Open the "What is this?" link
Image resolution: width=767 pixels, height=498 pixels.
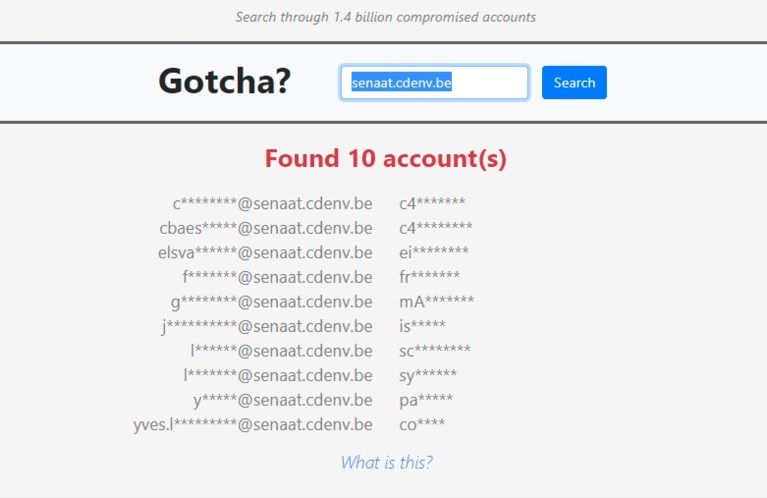point(386,462)
